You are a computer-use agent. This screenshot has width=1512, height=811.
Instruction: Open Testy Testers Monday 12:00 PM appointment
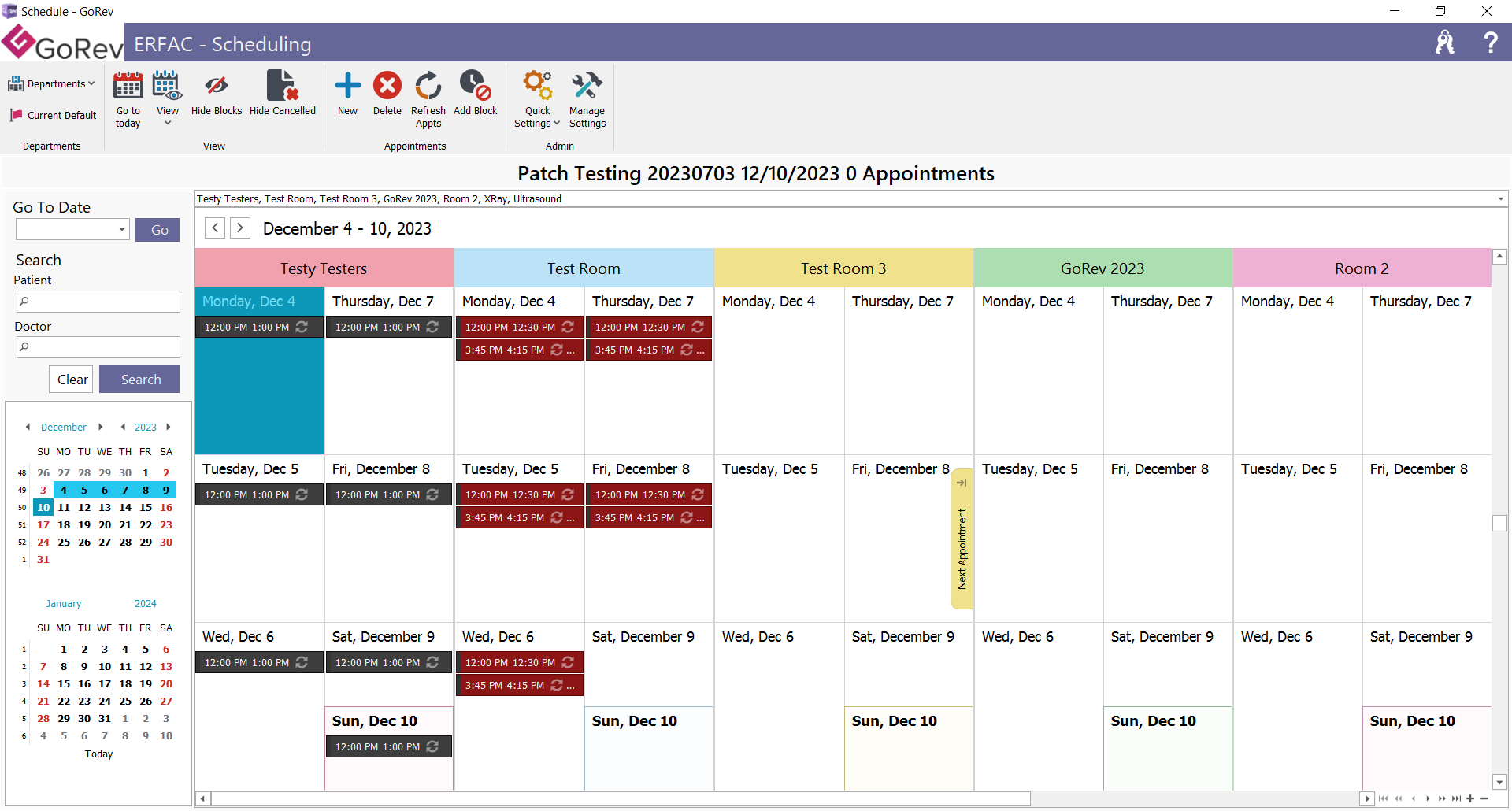[x=259, y=327]
